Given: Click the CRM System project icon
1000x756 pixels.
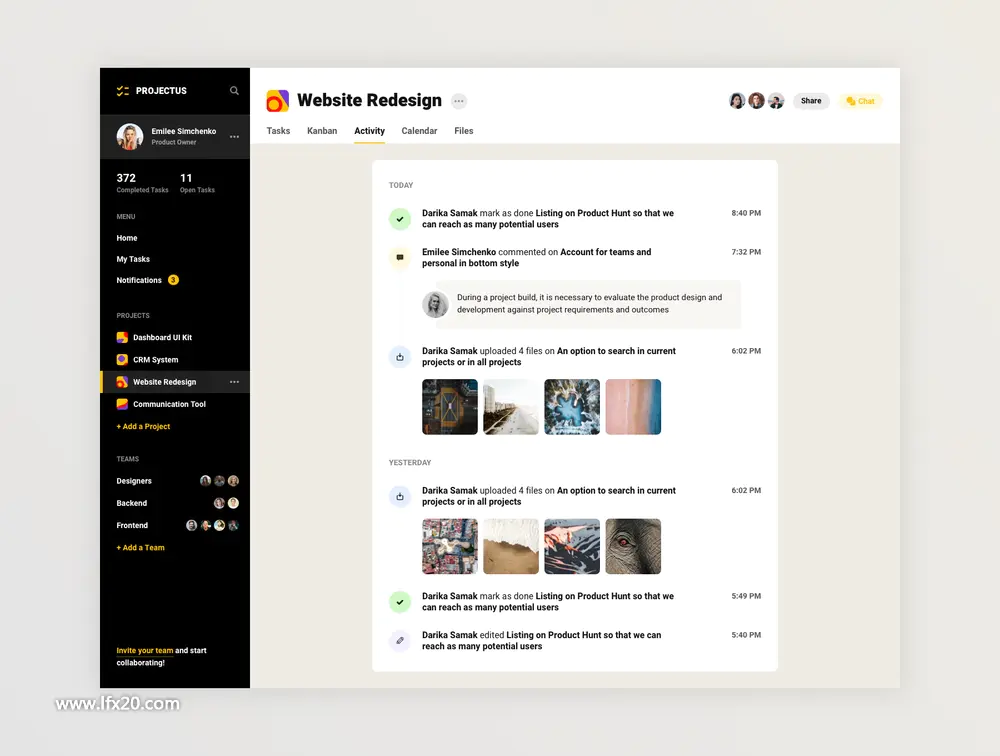Looking at the screenshot, I should (122, 359).
